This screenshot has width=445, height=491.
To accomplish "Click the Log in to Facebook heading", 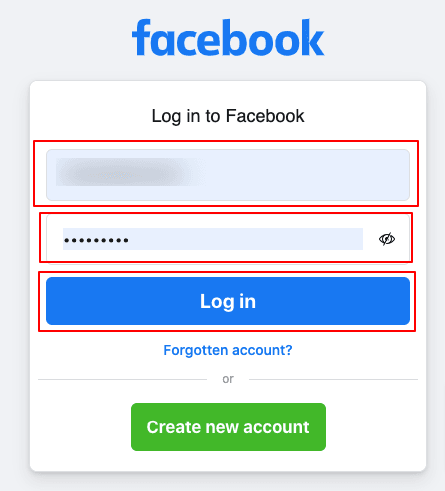I will (228, 116).
